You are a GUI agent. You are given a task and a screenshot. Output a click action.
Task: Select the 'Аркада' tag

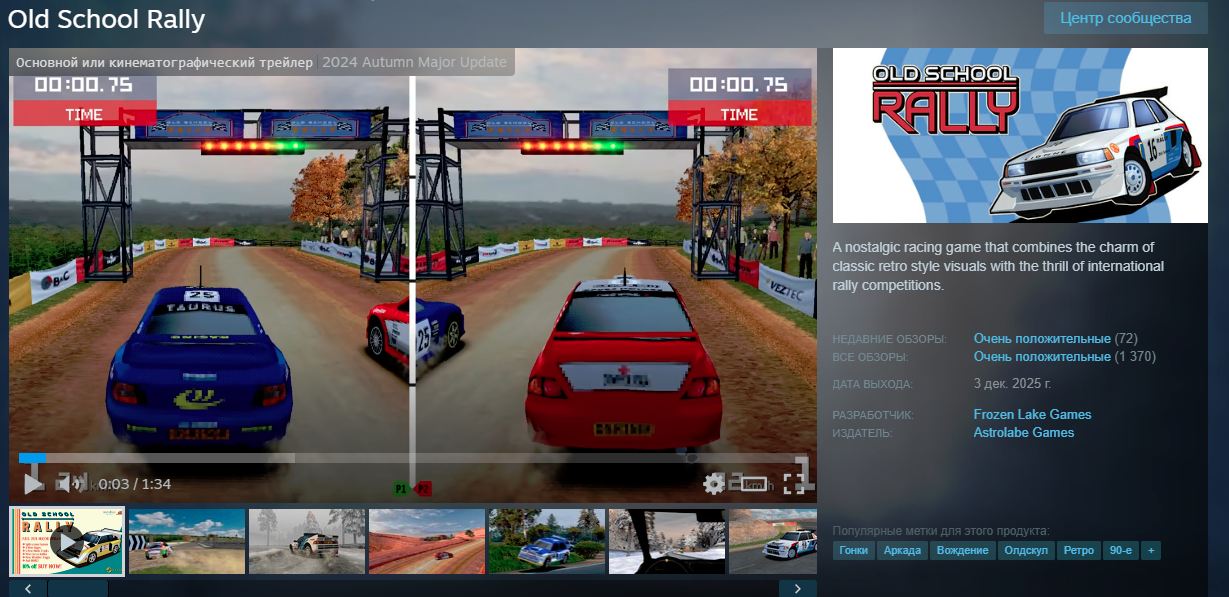[x=902, y=550]
